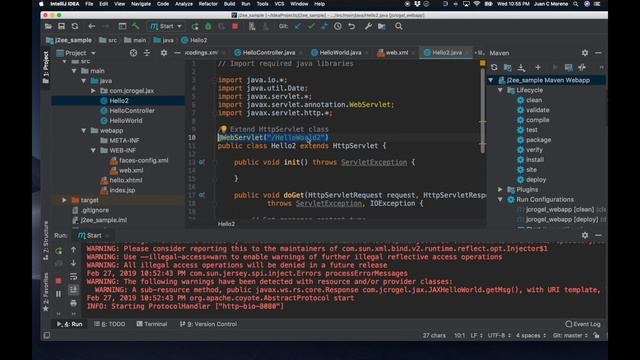Click the Search Everywhere magnifier icon

click(x=399, y=27)
